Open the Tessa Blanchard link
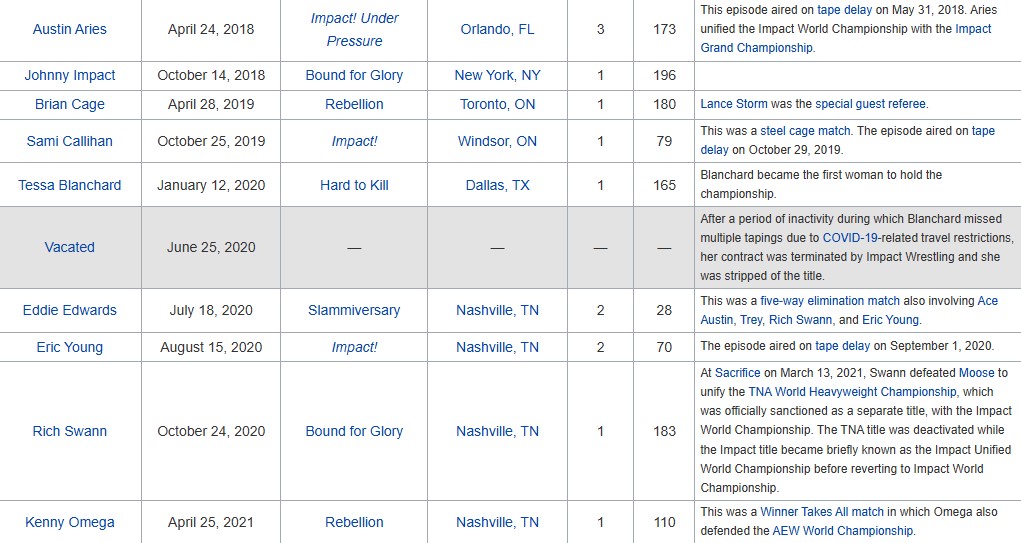1021x543 pixels. point(70,185)
